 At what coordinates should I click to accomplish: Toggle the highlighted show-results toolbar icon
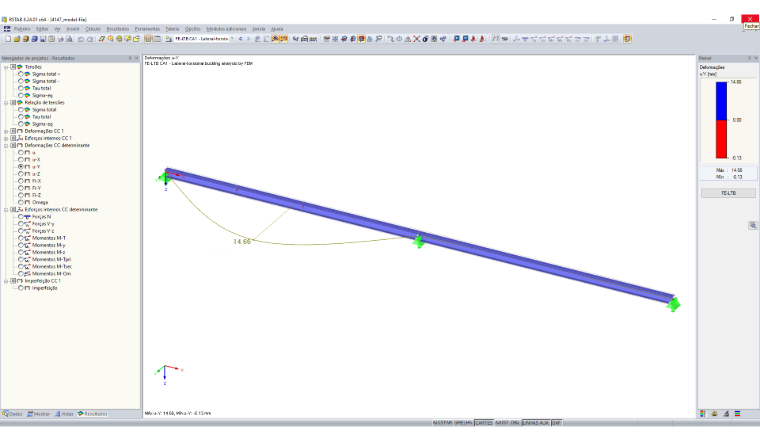pos(275,39)
